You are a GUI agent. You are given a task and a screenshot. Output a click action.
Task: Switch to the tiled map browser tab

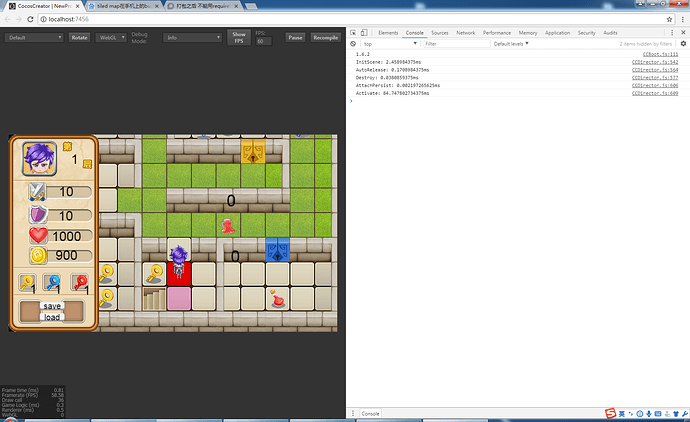coord(124,6)
